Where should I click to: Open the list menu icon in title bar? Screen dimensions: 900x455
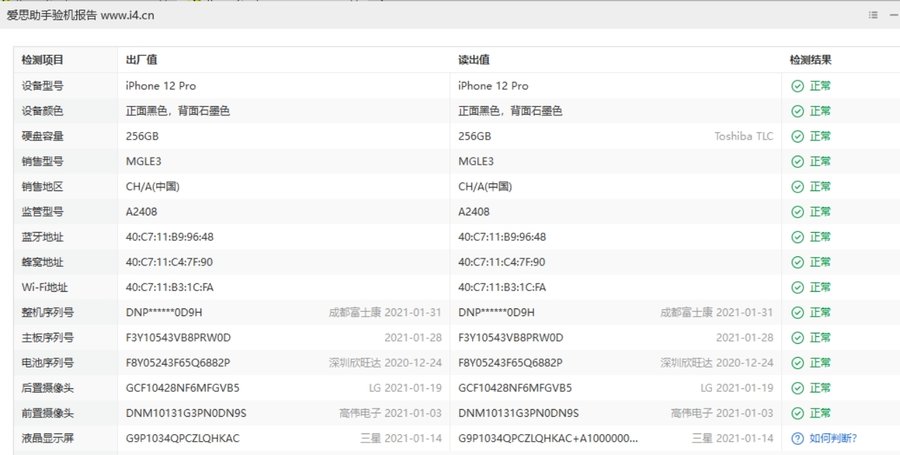pos(873,14)
